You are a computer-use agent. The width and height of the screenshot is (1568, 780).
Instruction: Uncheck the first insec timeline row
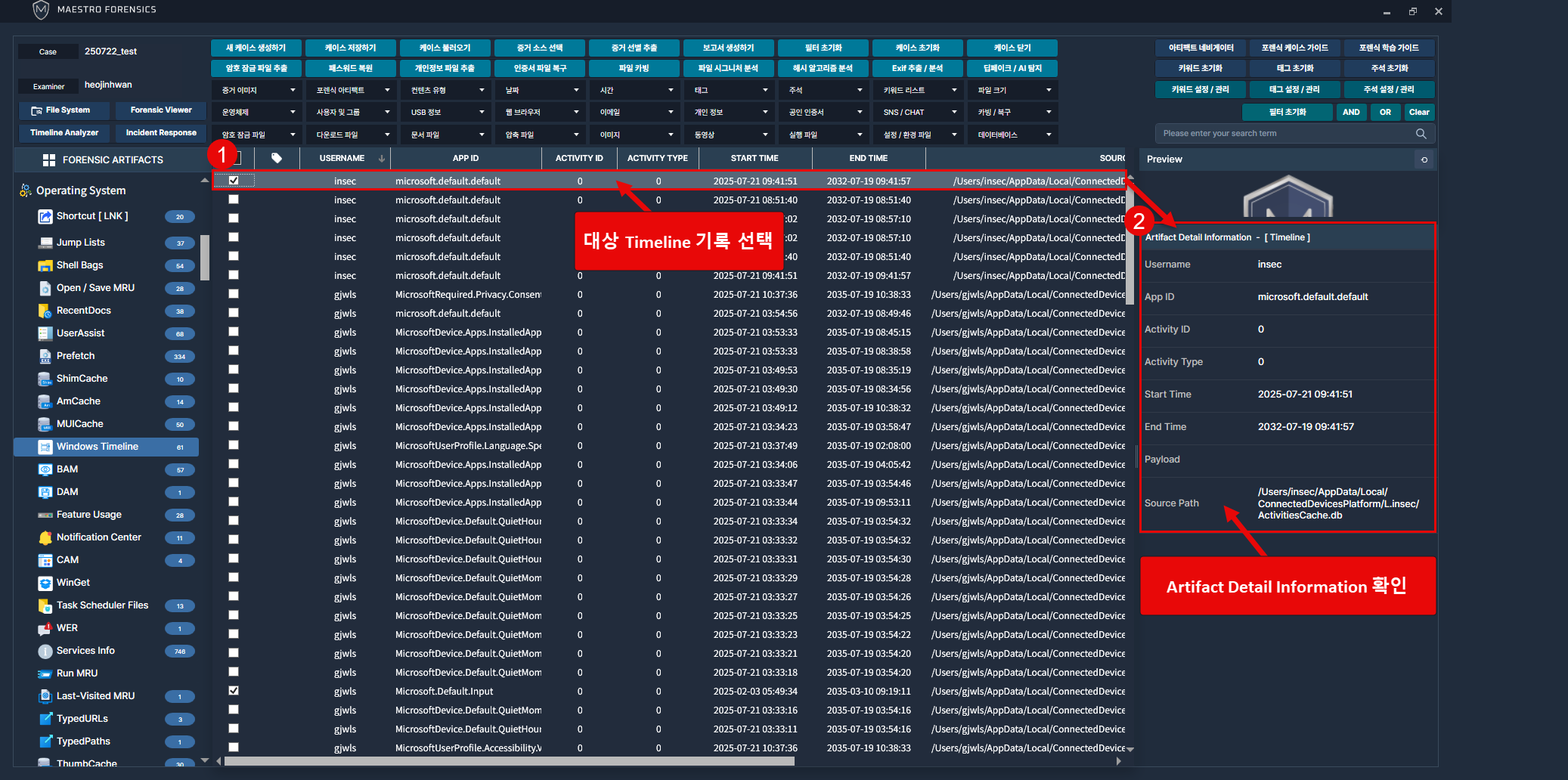[234, 181]
